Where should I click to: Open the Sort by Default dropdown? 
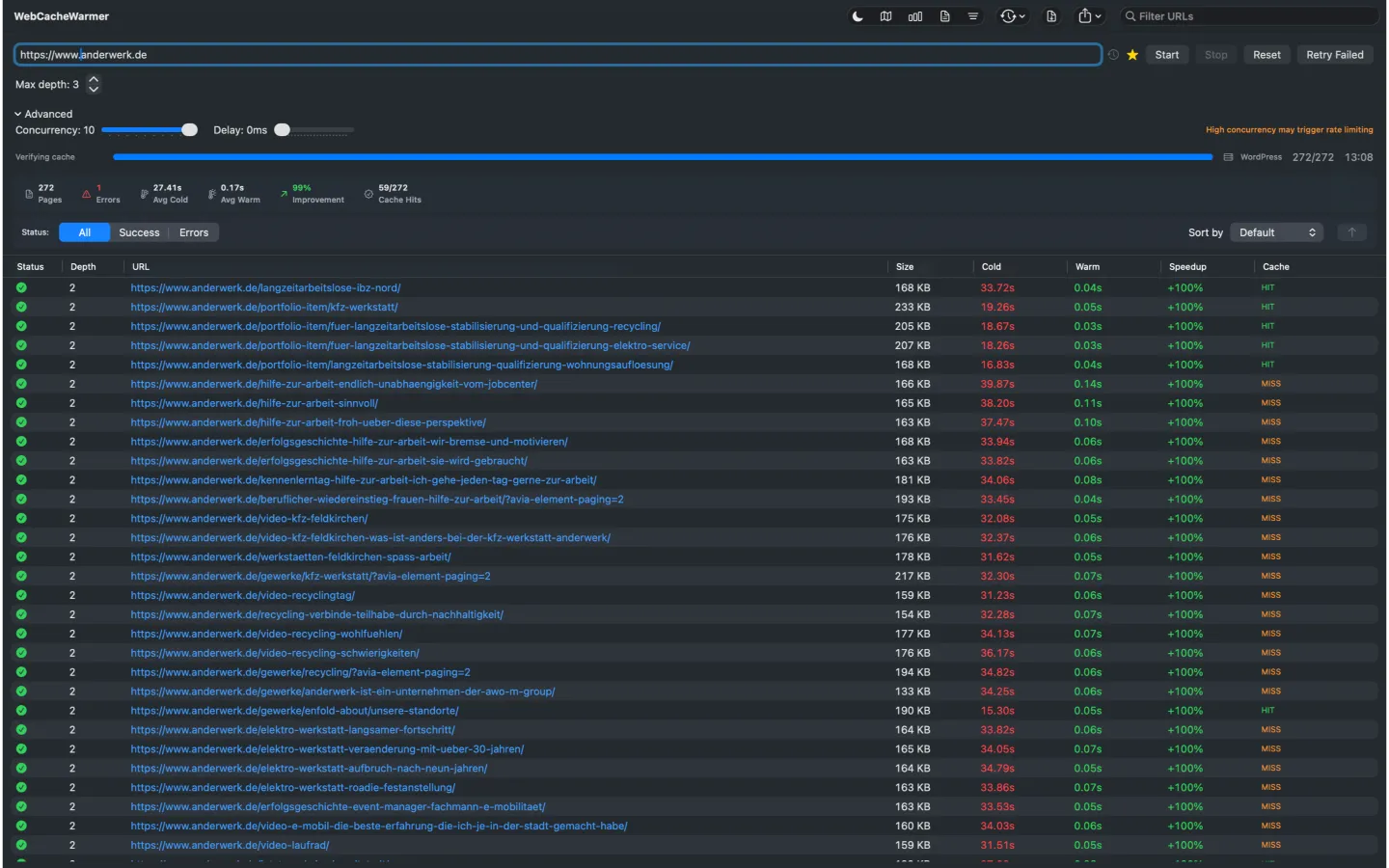(x=1275, y=232)
